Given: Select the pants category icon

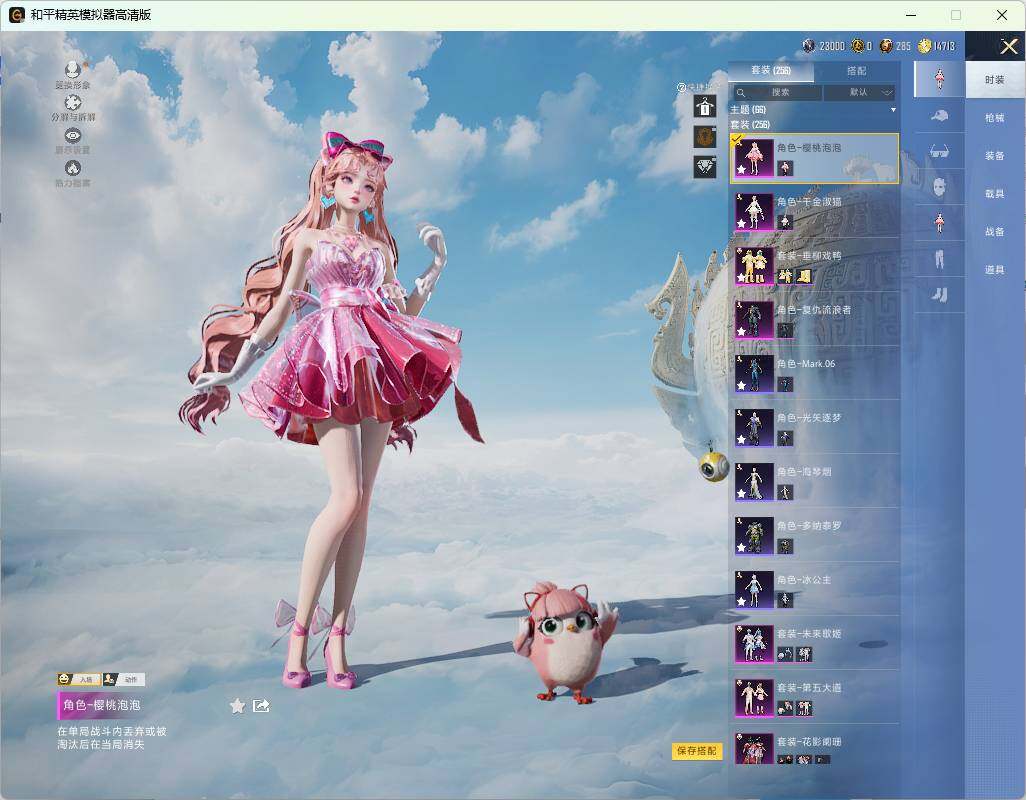Looking at the screenshot, I should tap(940, 260).
